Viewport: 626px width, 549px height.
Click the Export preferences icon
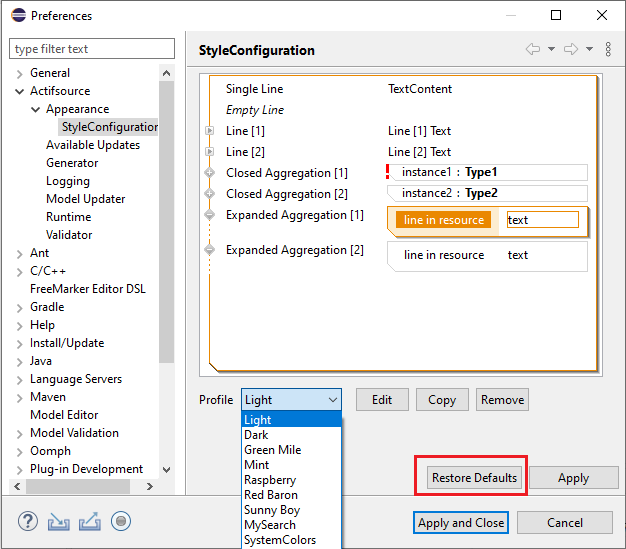pos(90,521)
